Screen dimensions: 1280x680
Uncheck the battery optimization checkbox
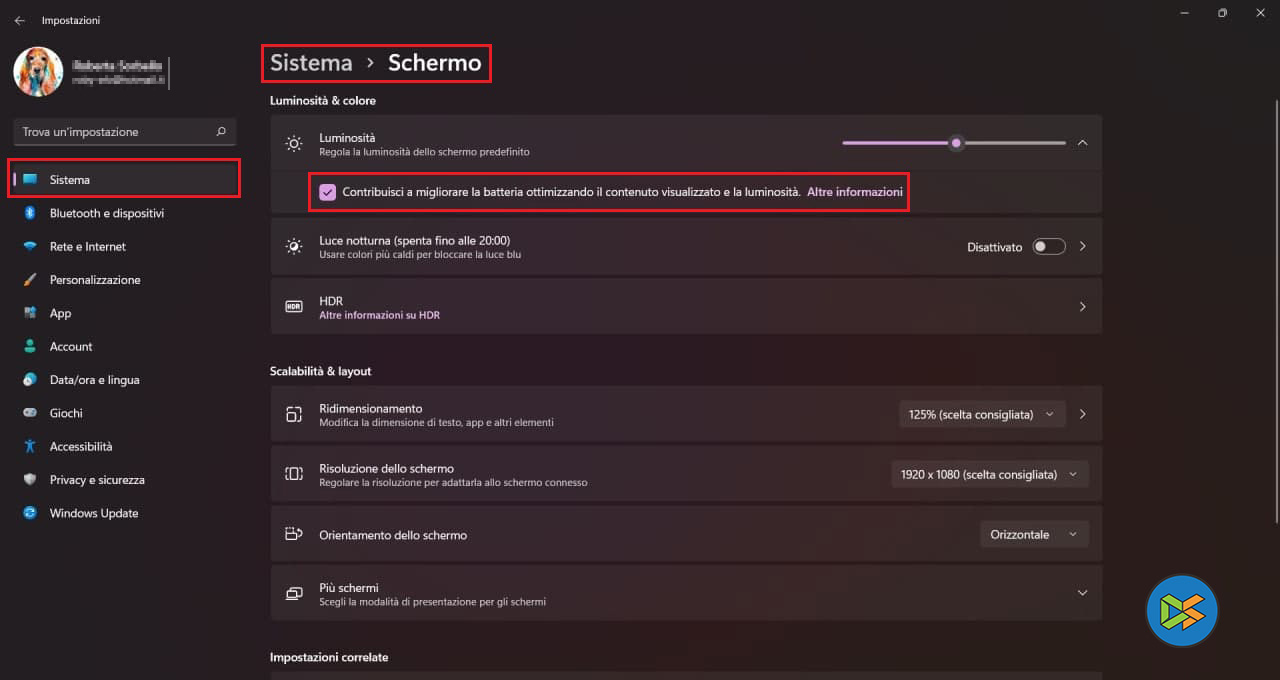pos(328,192)
